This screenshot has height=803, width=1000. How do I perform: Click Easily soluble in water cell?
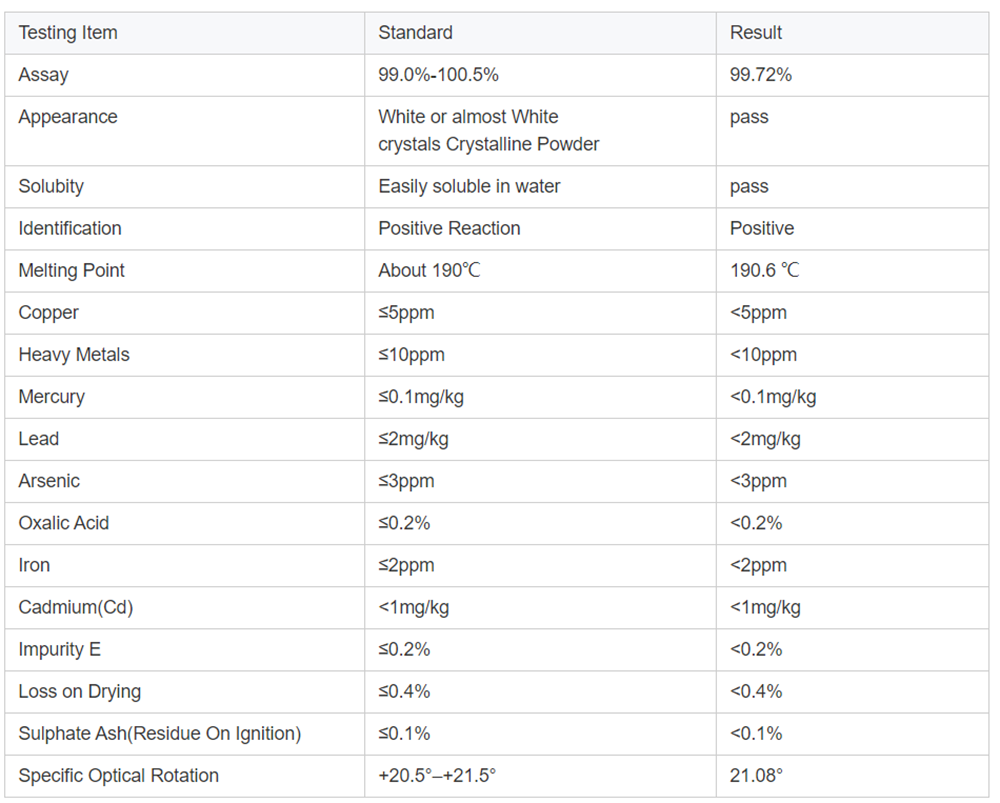pyautogui.click(x=469, y=186)
